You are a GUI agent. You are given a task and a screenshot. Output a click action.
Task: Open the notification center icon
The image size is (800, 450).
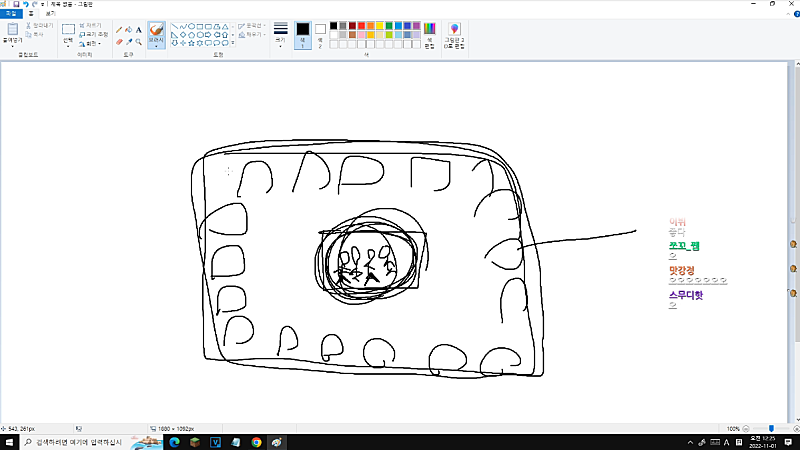(x=789, y=442)
